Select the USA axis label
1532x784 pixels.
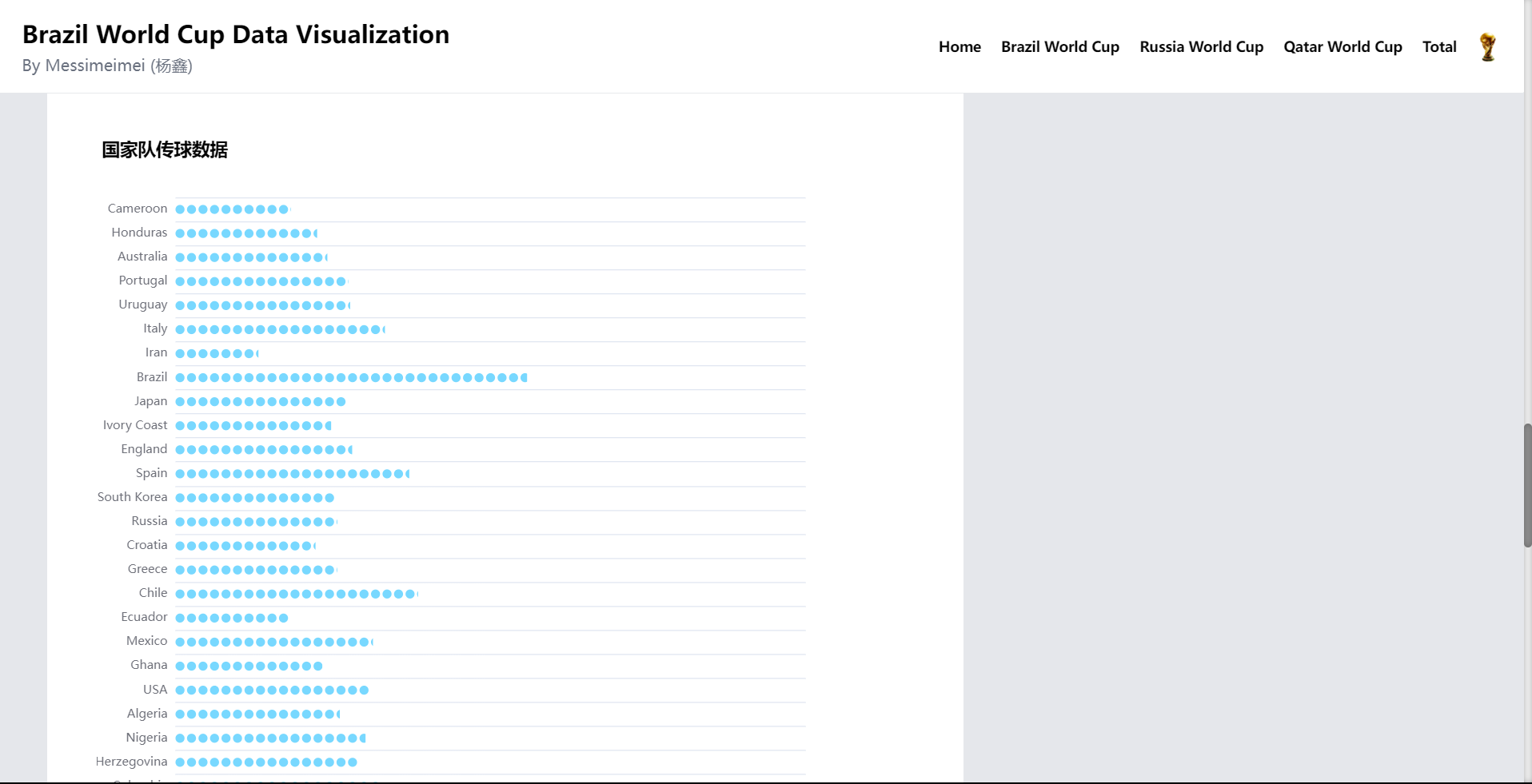(155, 690)
